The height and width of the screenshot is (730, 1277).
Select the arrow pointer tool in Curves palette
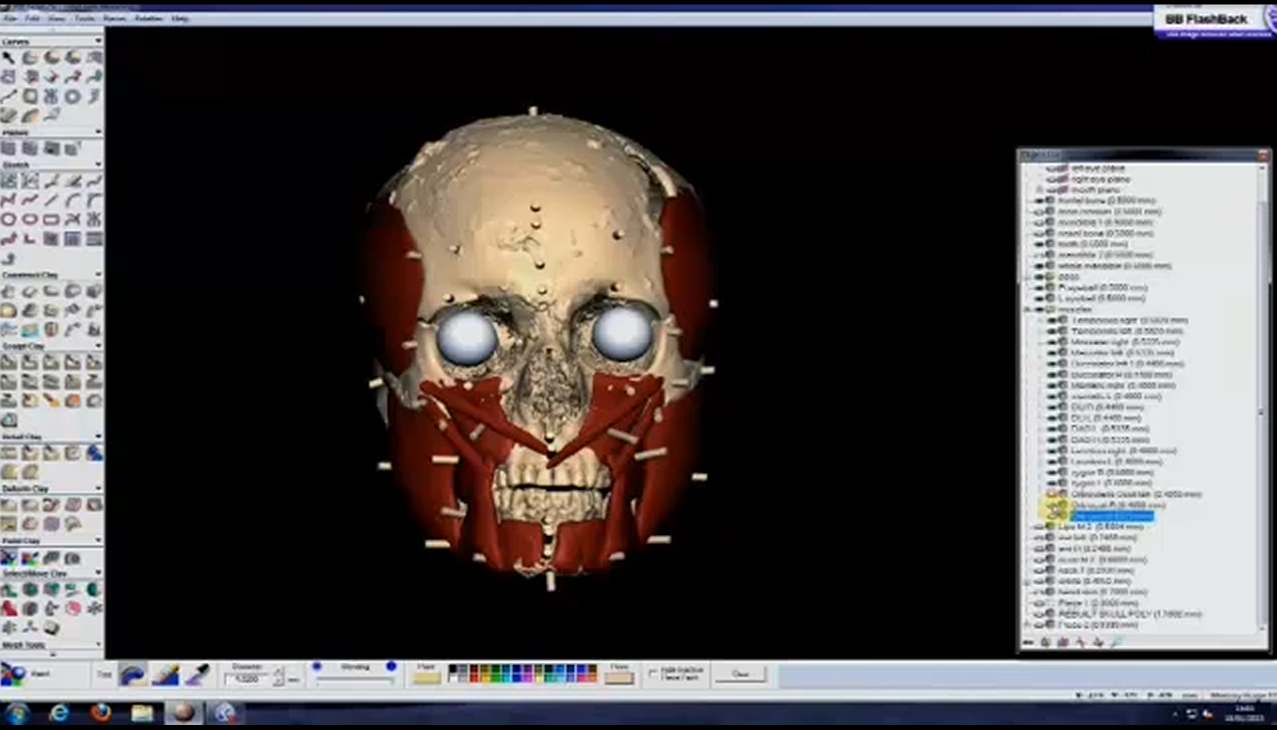pyautogui.click(x=9, y=57)
